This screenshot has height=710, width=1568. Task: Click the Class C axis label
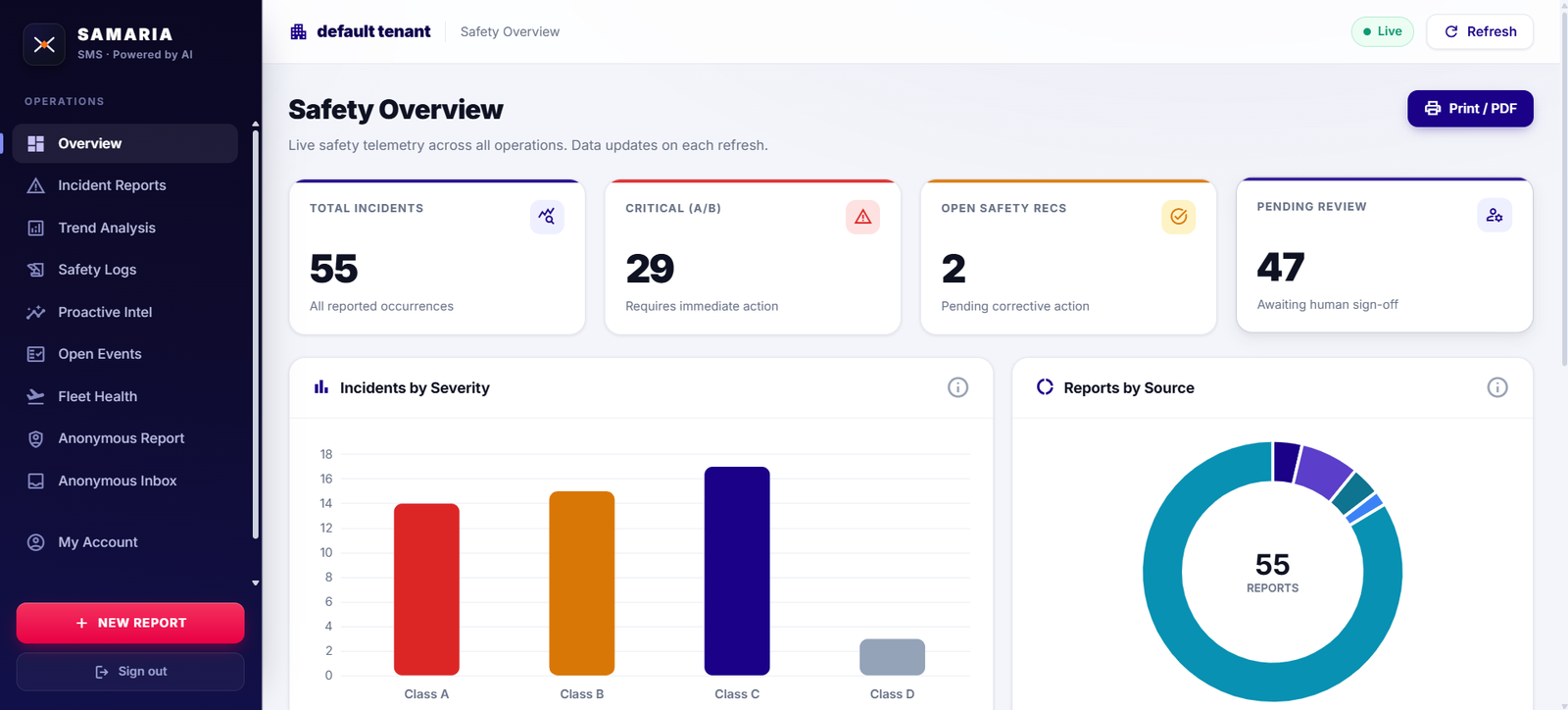(x=737, y=694)
